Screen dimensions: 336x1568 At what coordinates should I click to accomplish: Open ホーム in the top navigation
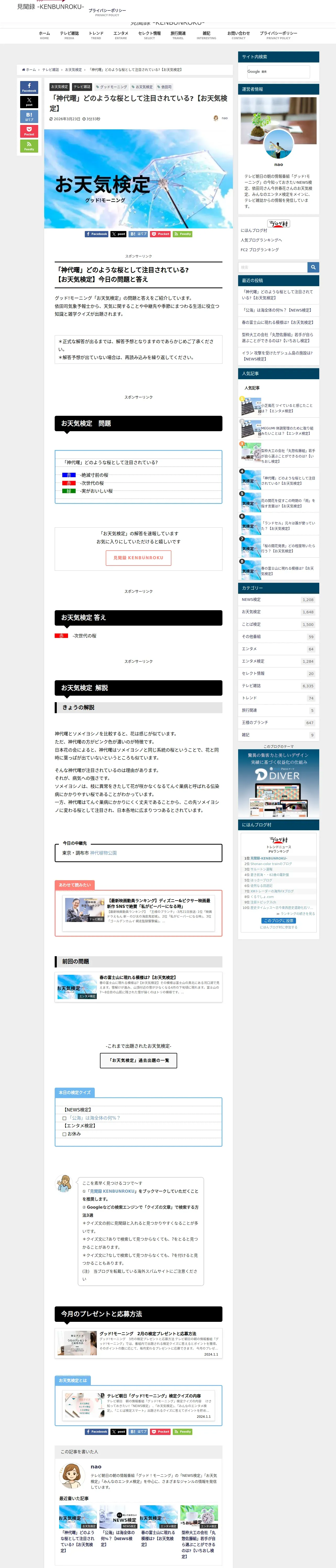point(44,35)
